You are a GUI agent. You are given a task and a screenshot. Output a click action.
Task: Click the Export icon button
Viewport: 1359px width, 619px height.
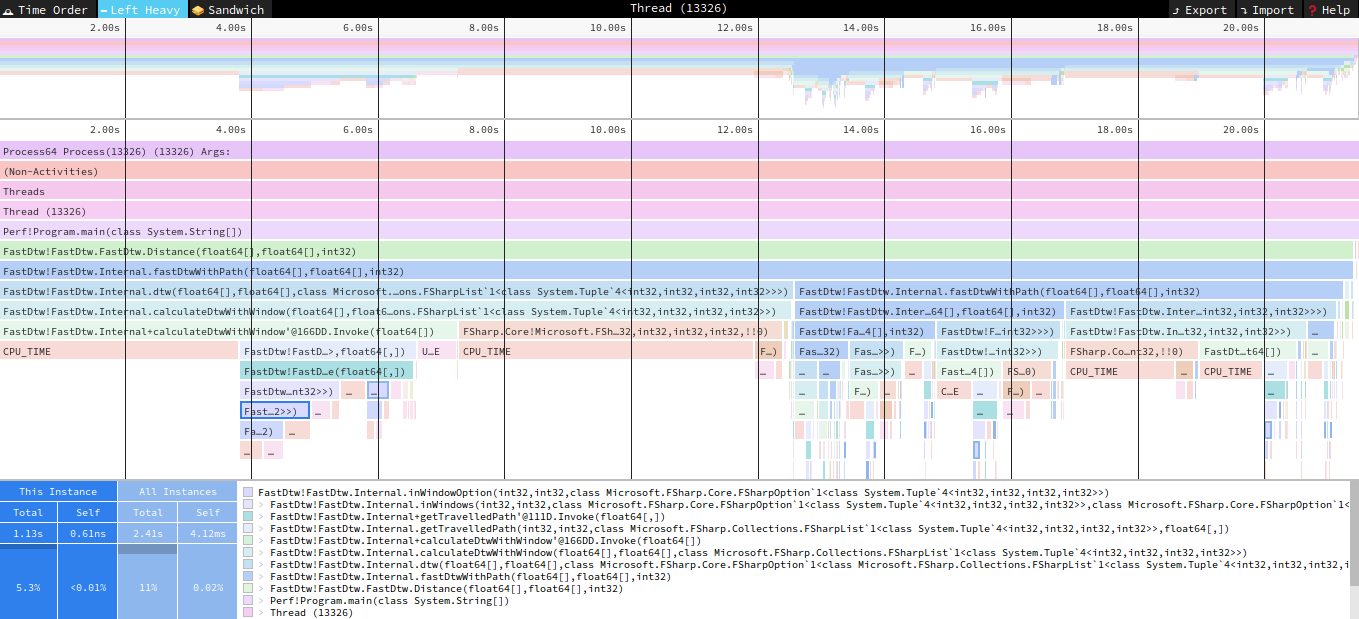1177,10
